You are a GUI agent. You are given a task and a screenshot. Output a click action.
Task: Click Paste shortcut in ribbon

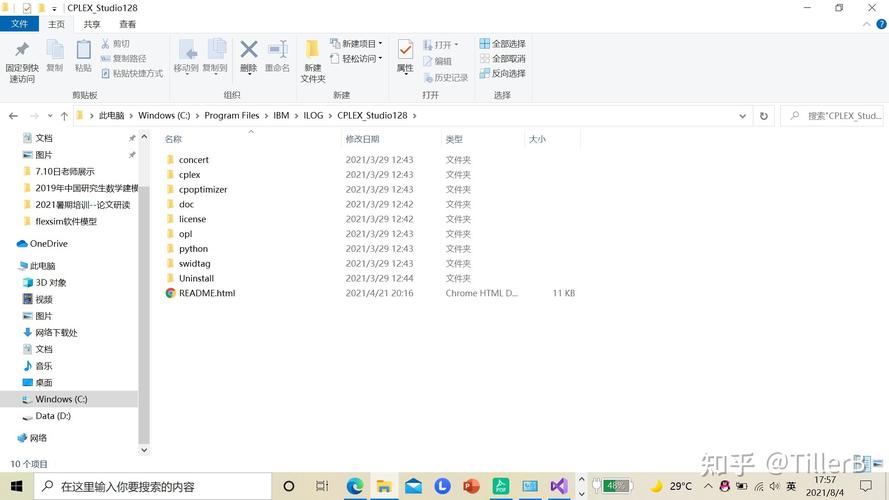tap(132, 73)
